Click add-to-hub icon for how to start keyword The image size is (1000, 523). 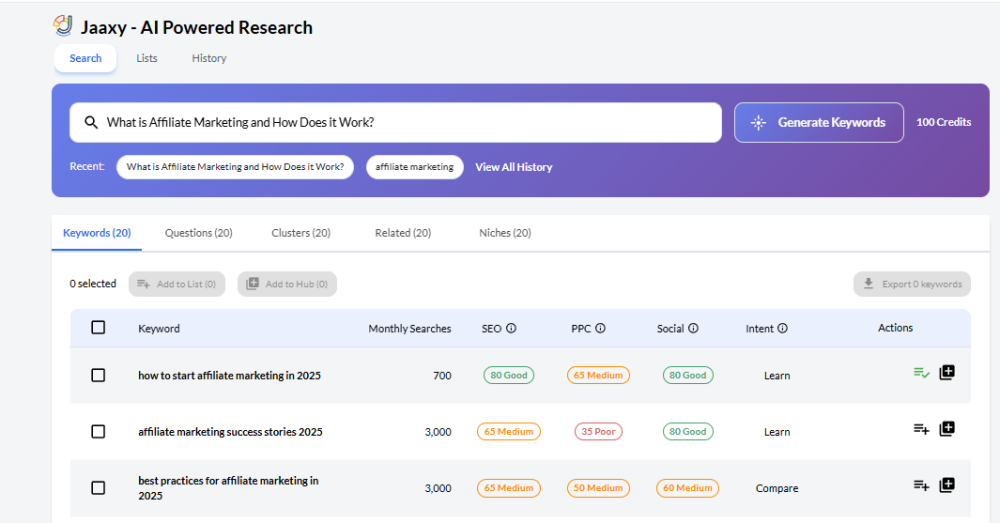pos(947,372)
